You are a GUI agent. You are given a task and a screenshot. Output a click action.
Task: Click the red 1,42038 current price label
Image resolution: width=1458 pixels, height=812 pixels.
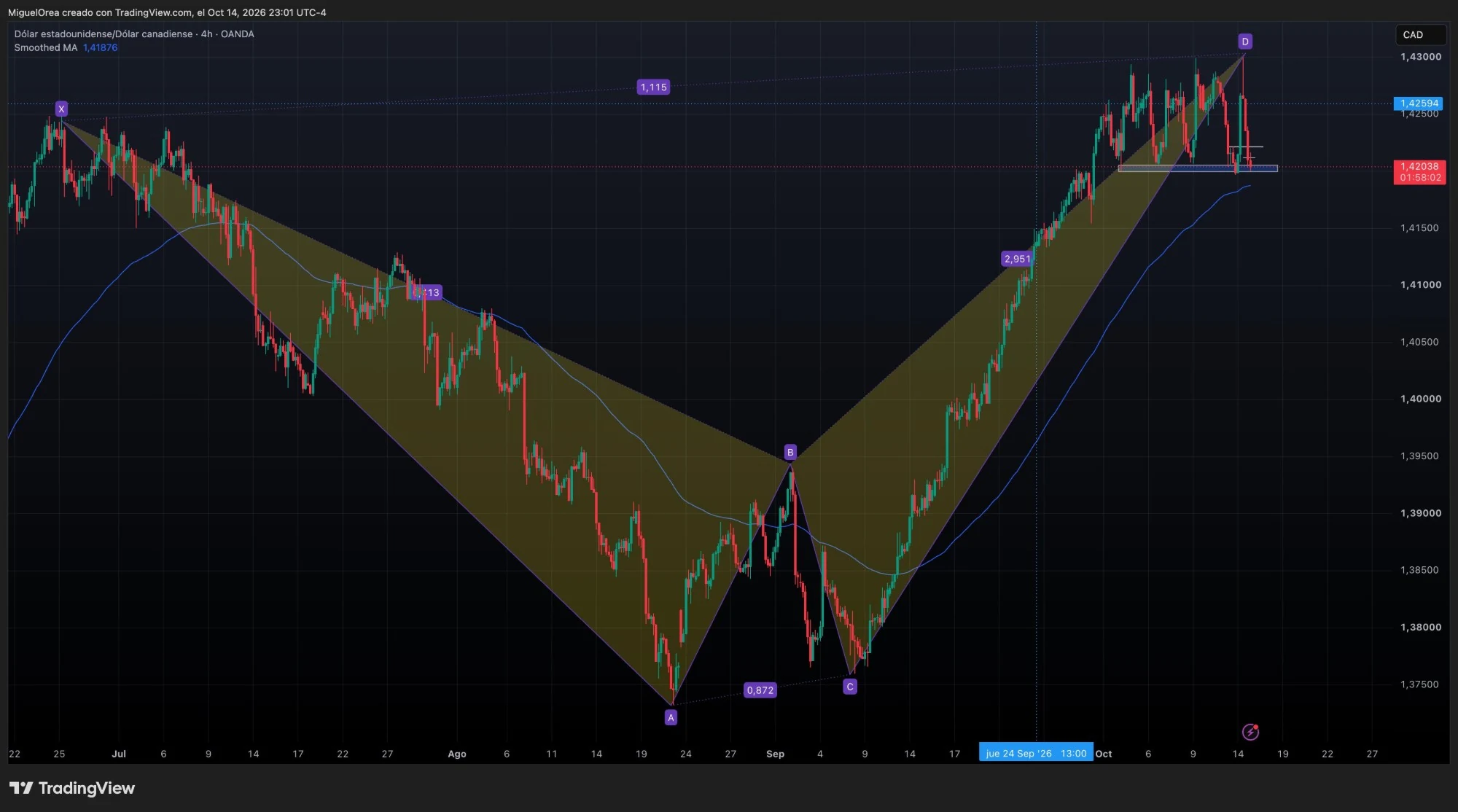tap(1419, 172)
